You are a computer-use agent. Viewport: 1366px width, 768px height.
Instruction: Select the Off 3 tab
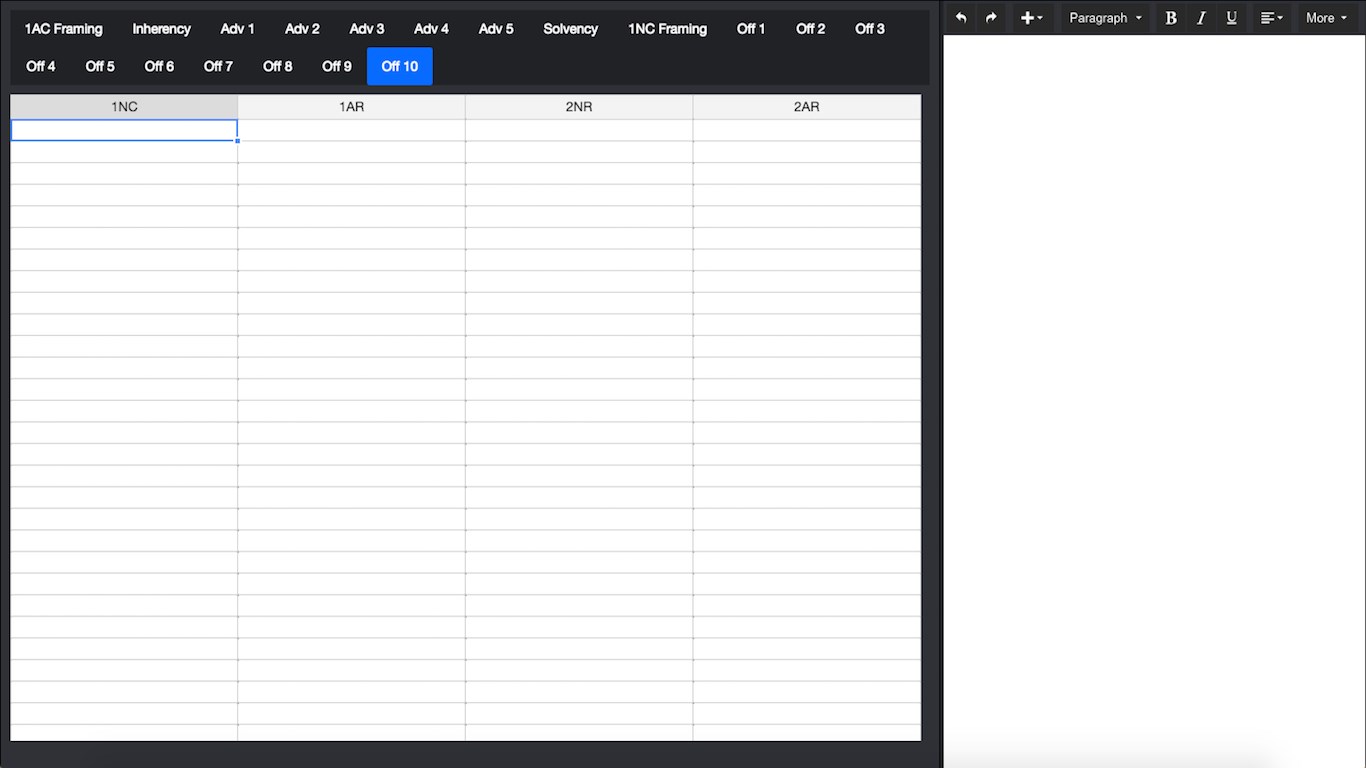(870, 29)
